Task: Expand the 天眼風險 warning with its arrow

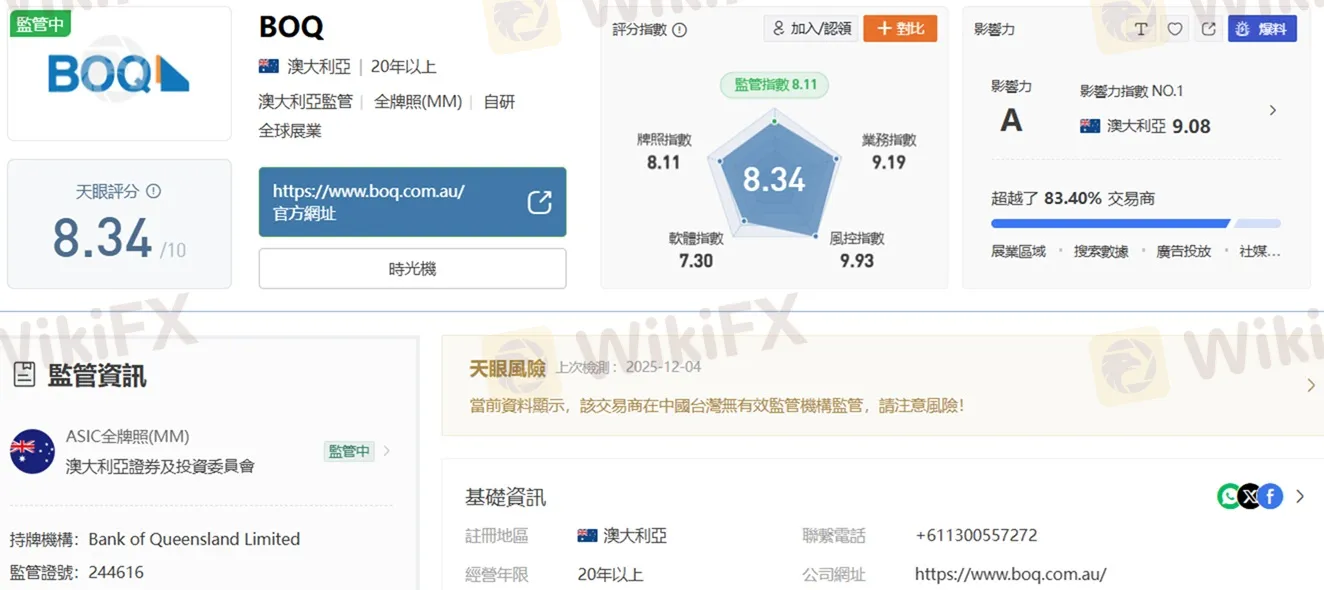Action: point(1310,385)
